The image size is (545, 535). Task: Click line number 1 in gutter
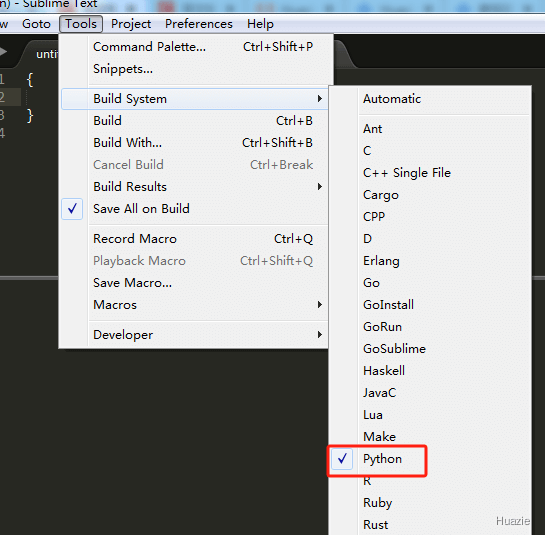point(2,80)
